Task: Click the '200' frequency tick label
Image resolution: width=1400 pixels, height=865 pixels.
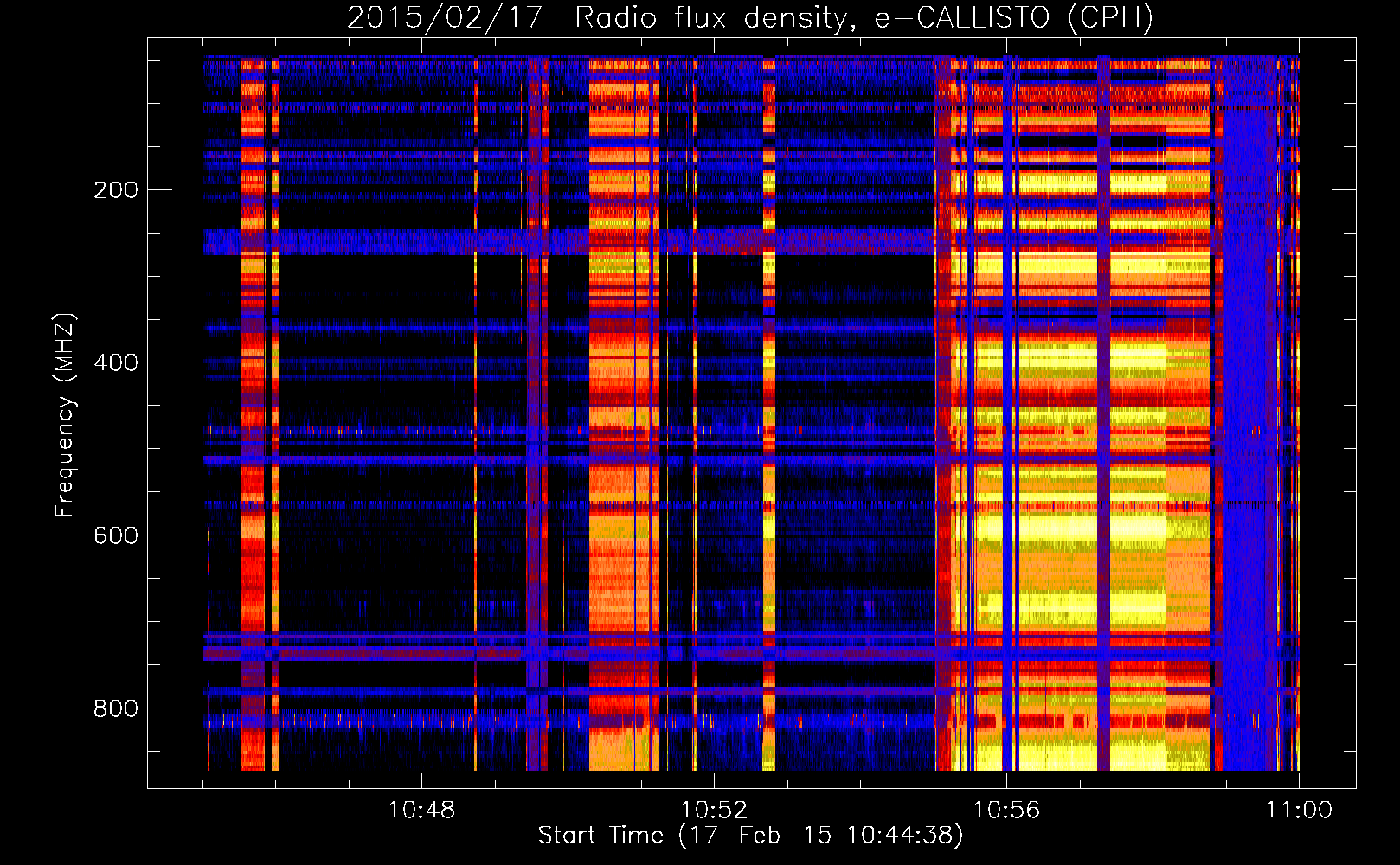Action: point(116,189)
